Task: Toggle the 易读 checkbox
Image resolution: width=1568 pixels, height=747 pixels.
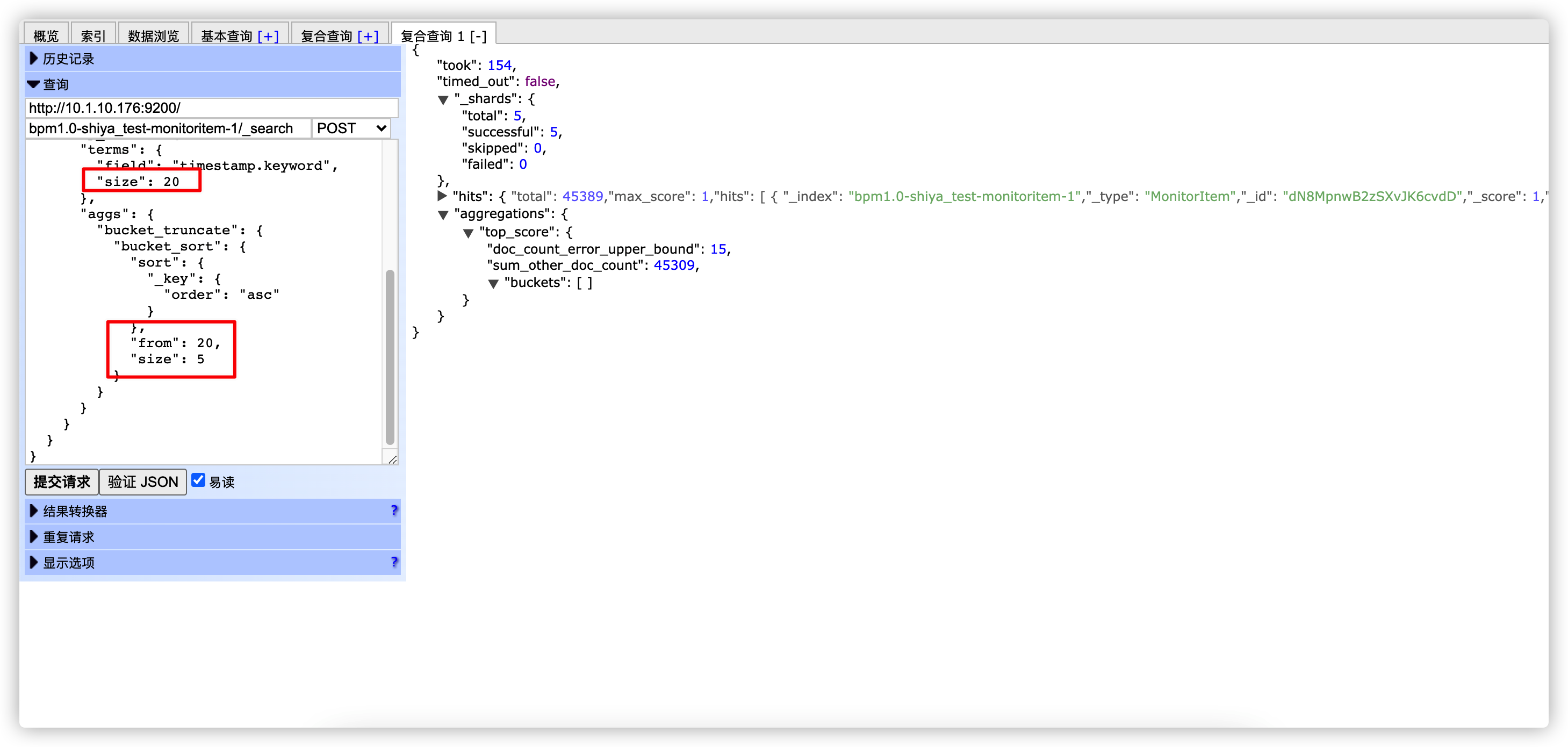Action: [198, 480]
